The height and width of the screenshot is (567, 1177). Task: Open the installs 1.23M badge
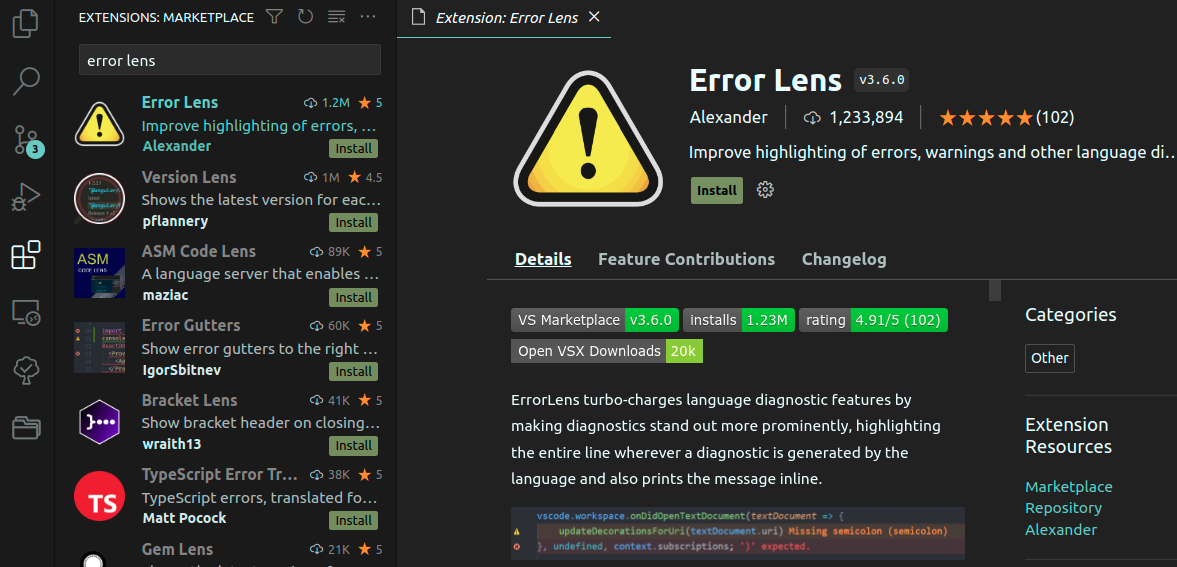(739, 320)
